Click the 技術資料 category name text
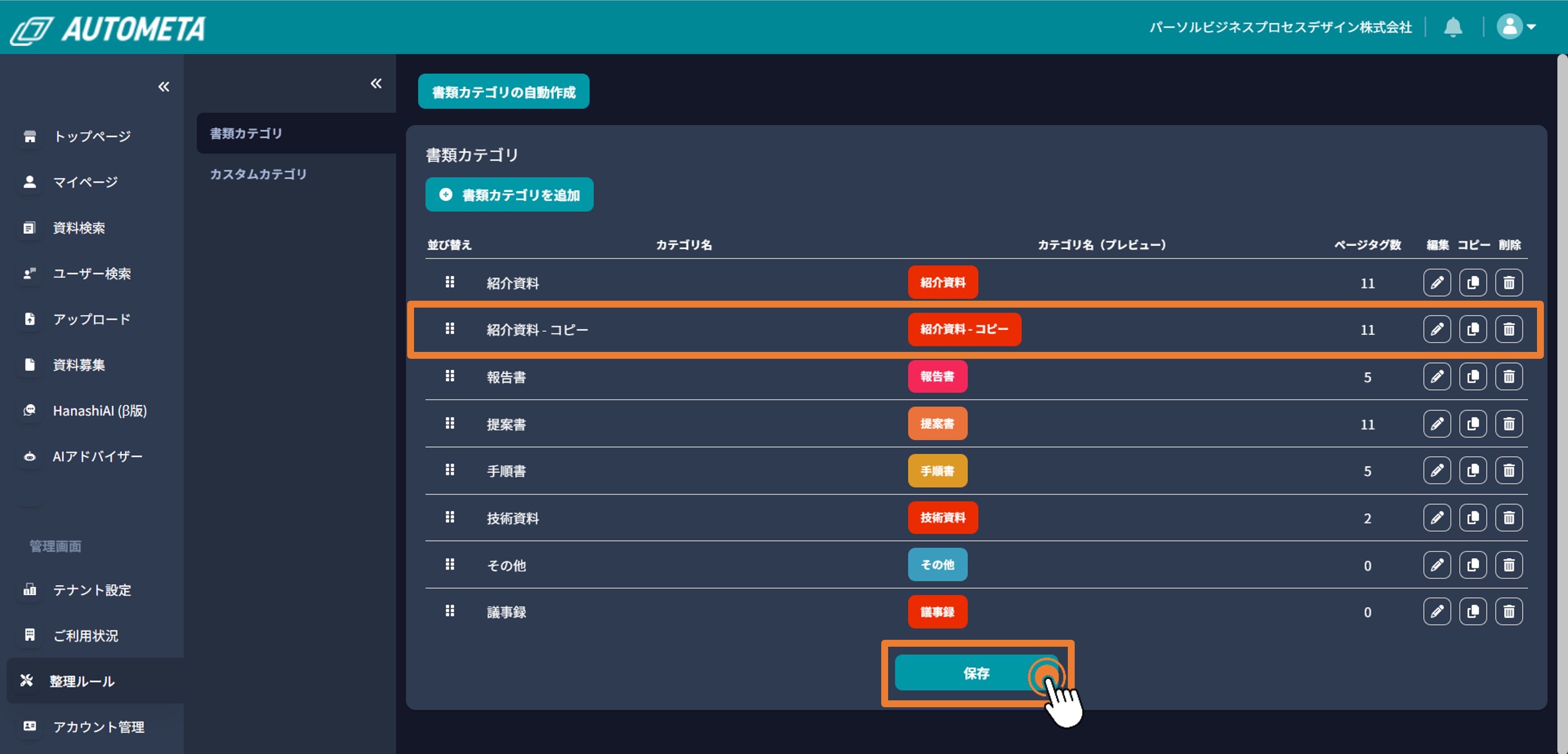1568x754 pixels. 512,518
